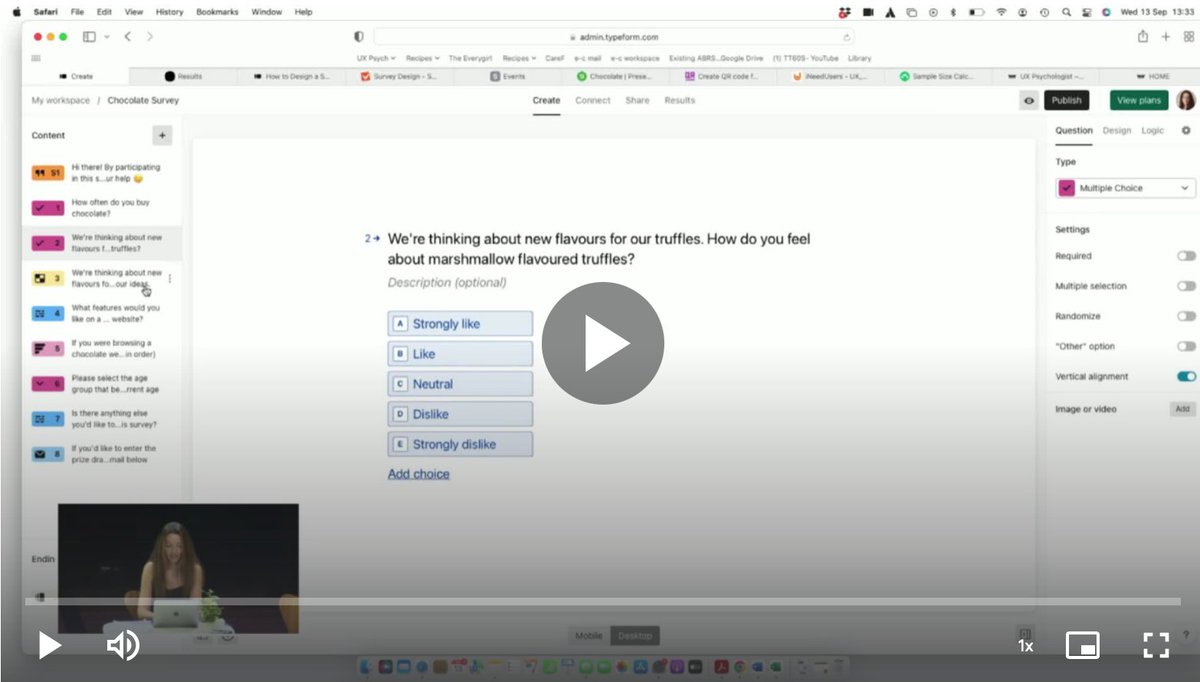Toggle the Required switch
The image size is (1200, 682).
coord(1186,256)
